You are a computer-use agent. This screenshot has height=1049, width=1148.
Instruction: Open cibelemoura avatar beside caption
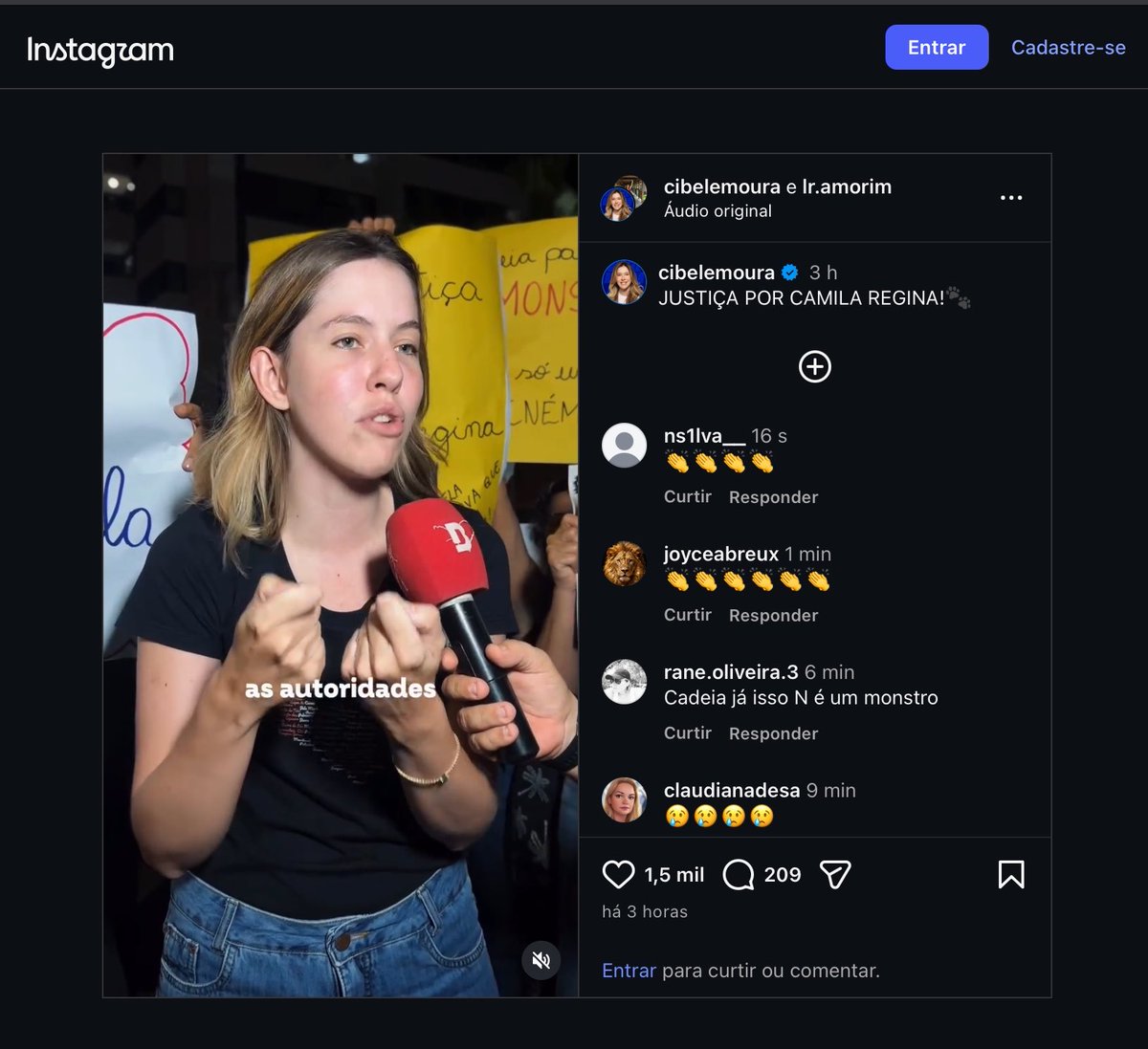624,282
